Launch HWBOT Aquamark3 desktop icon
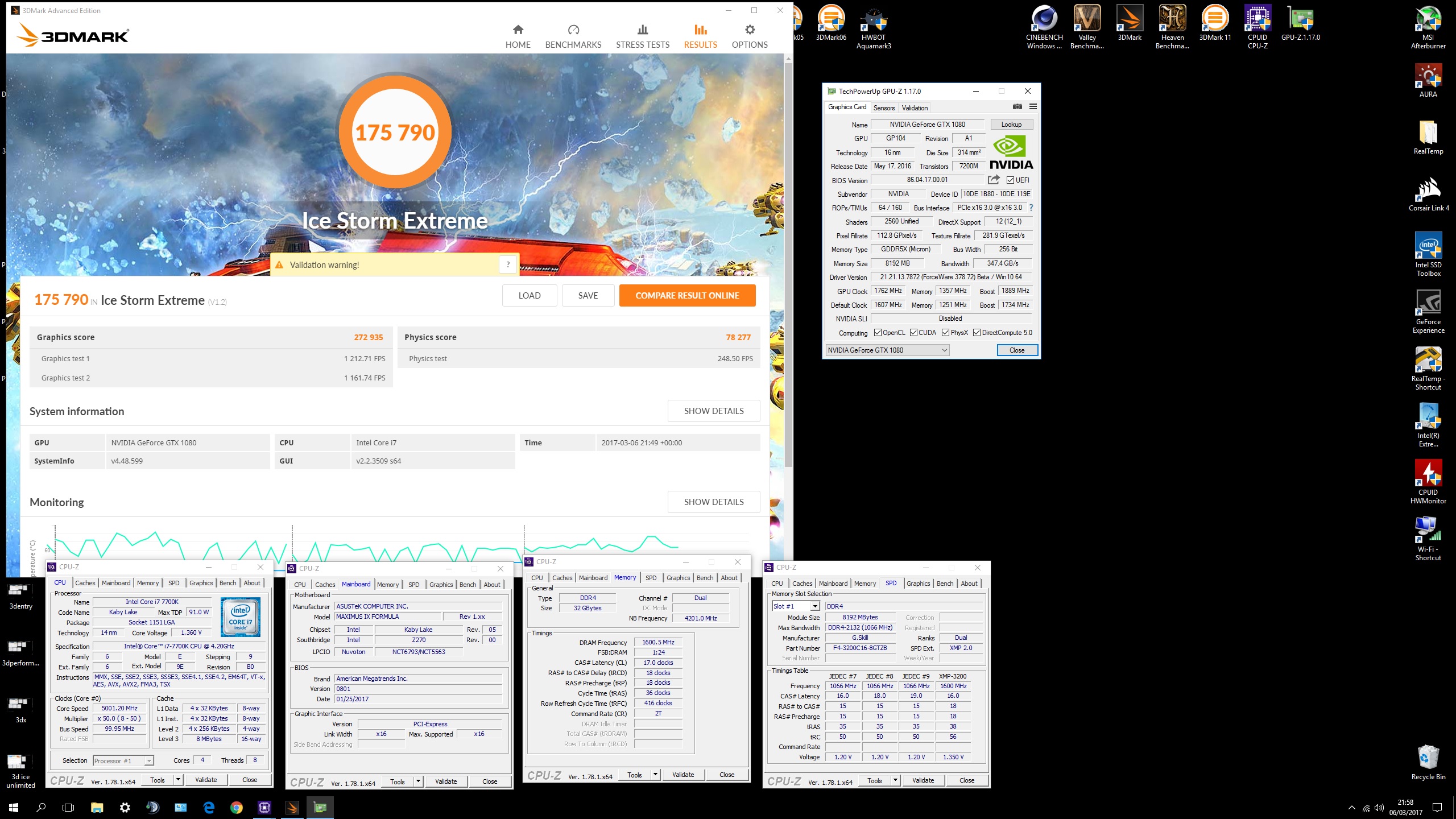 874,27
